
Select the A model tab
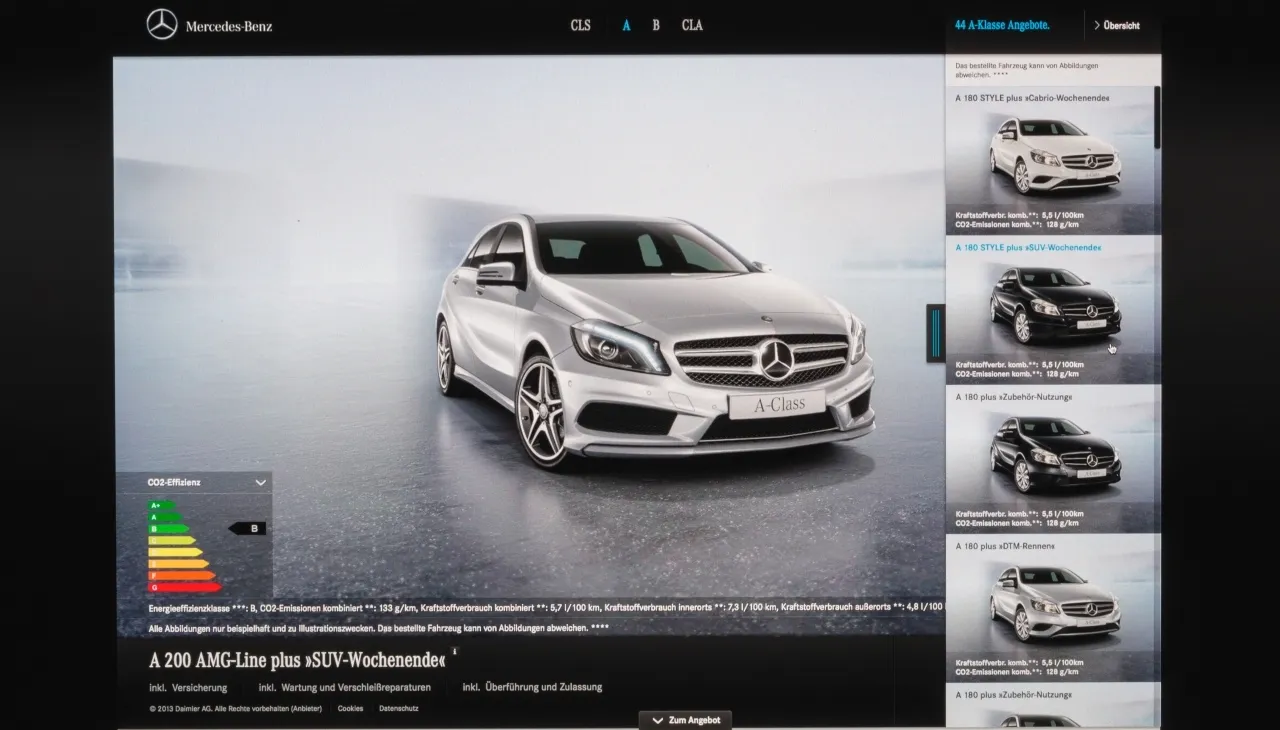626,25
